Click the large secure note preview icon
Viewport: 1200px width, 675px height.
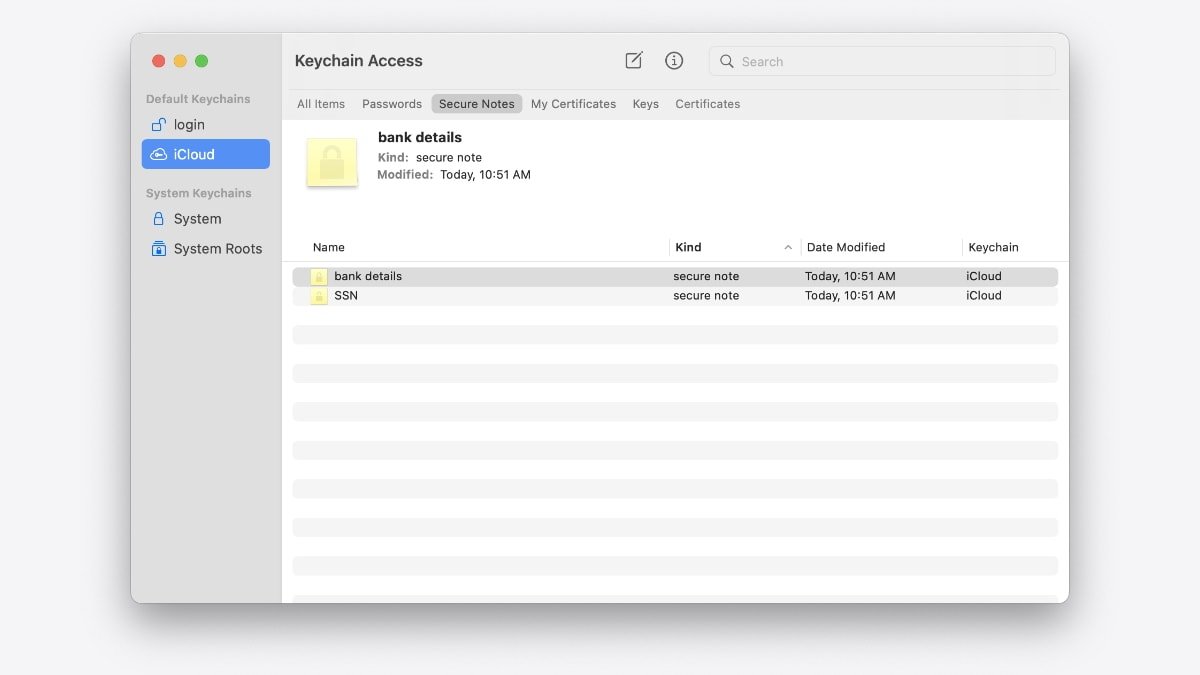tap(332, 162)
